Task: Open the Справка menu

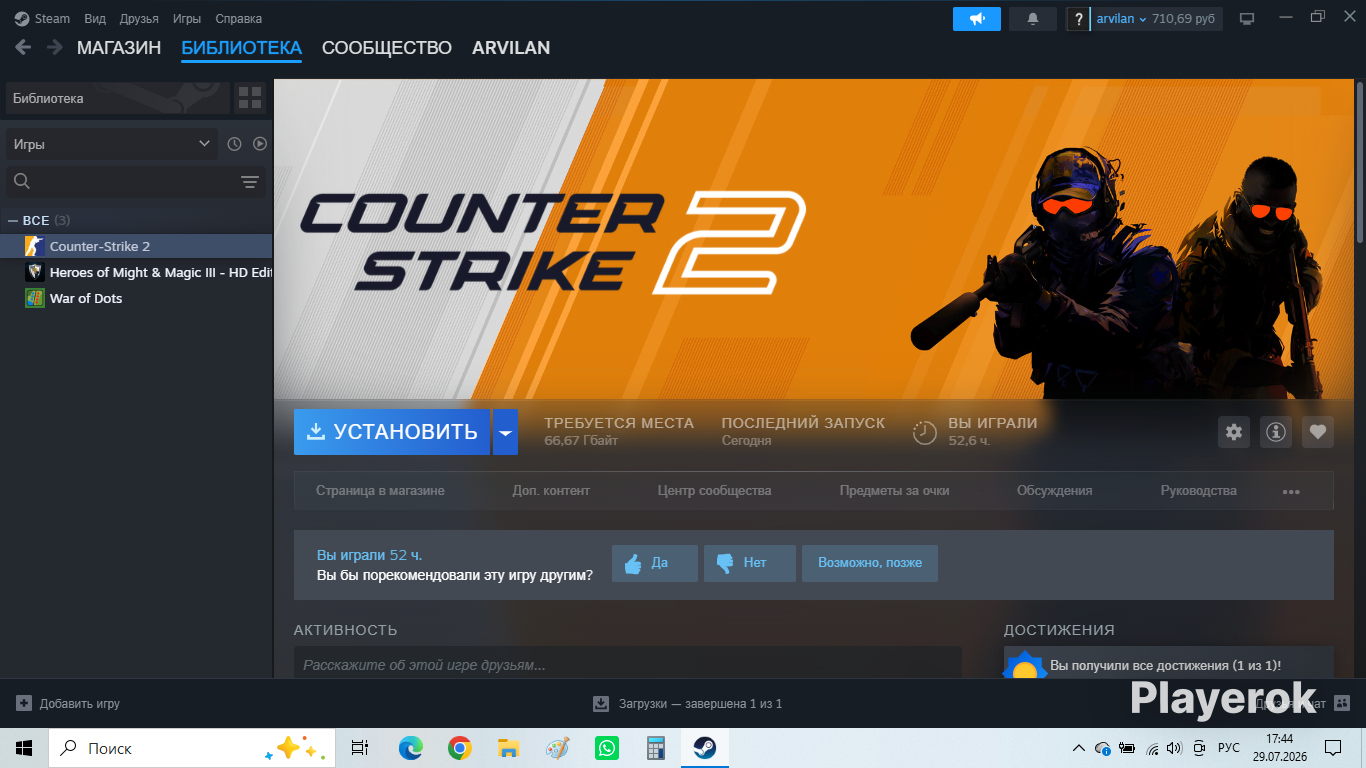Action: 239,19
